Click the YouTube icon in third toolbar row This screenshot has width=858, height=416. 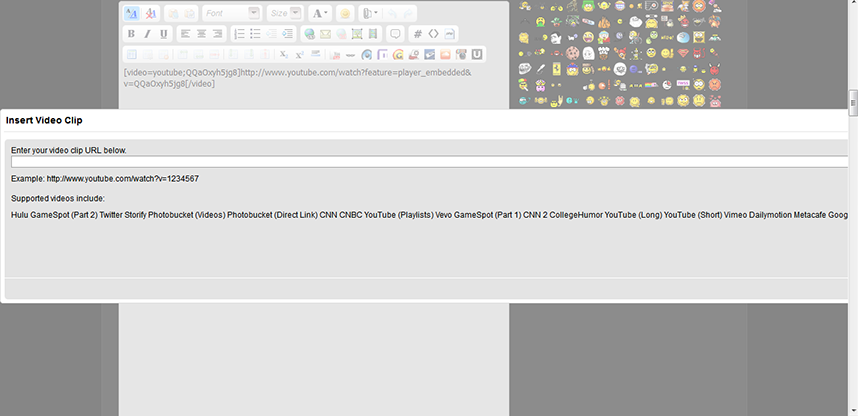[336, 55]
